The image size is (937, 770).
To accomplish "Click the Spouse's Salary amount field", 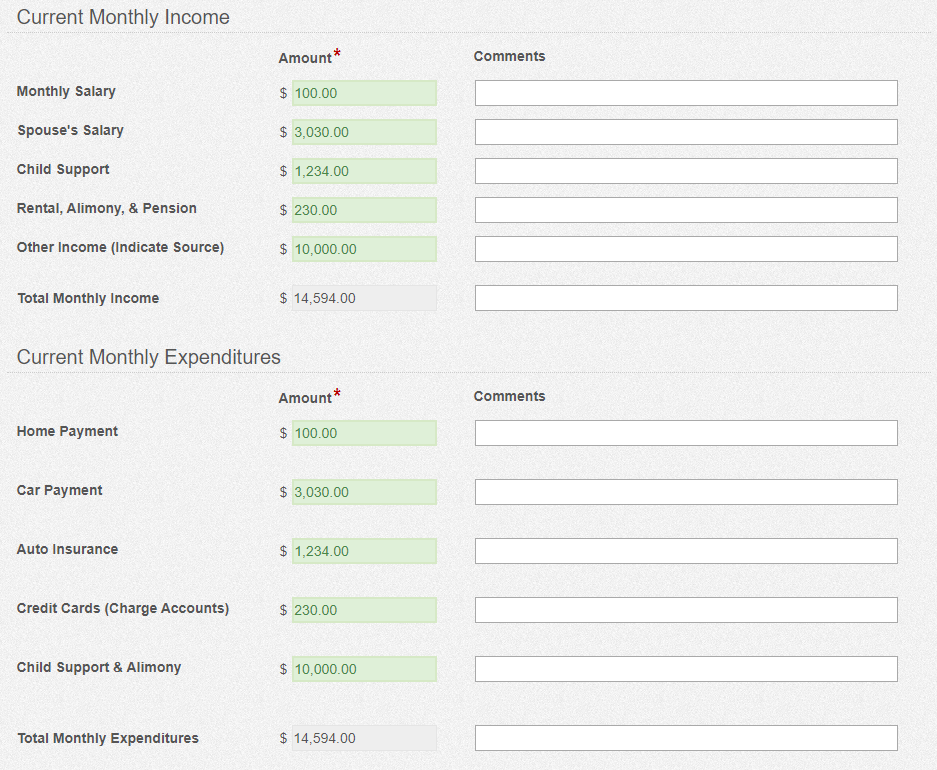I will click(364, 132).
